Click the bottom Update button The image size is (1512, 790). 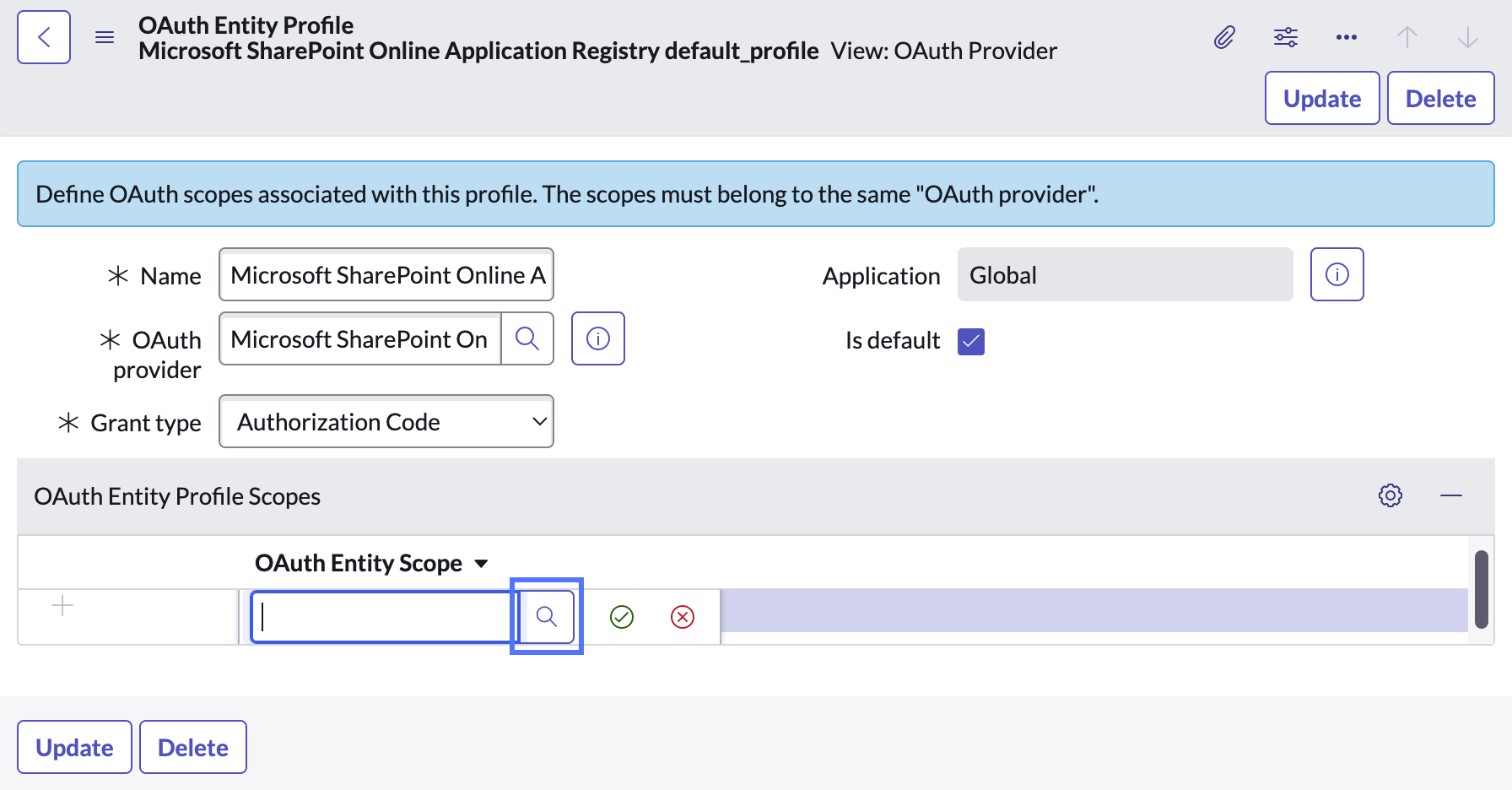74,747
